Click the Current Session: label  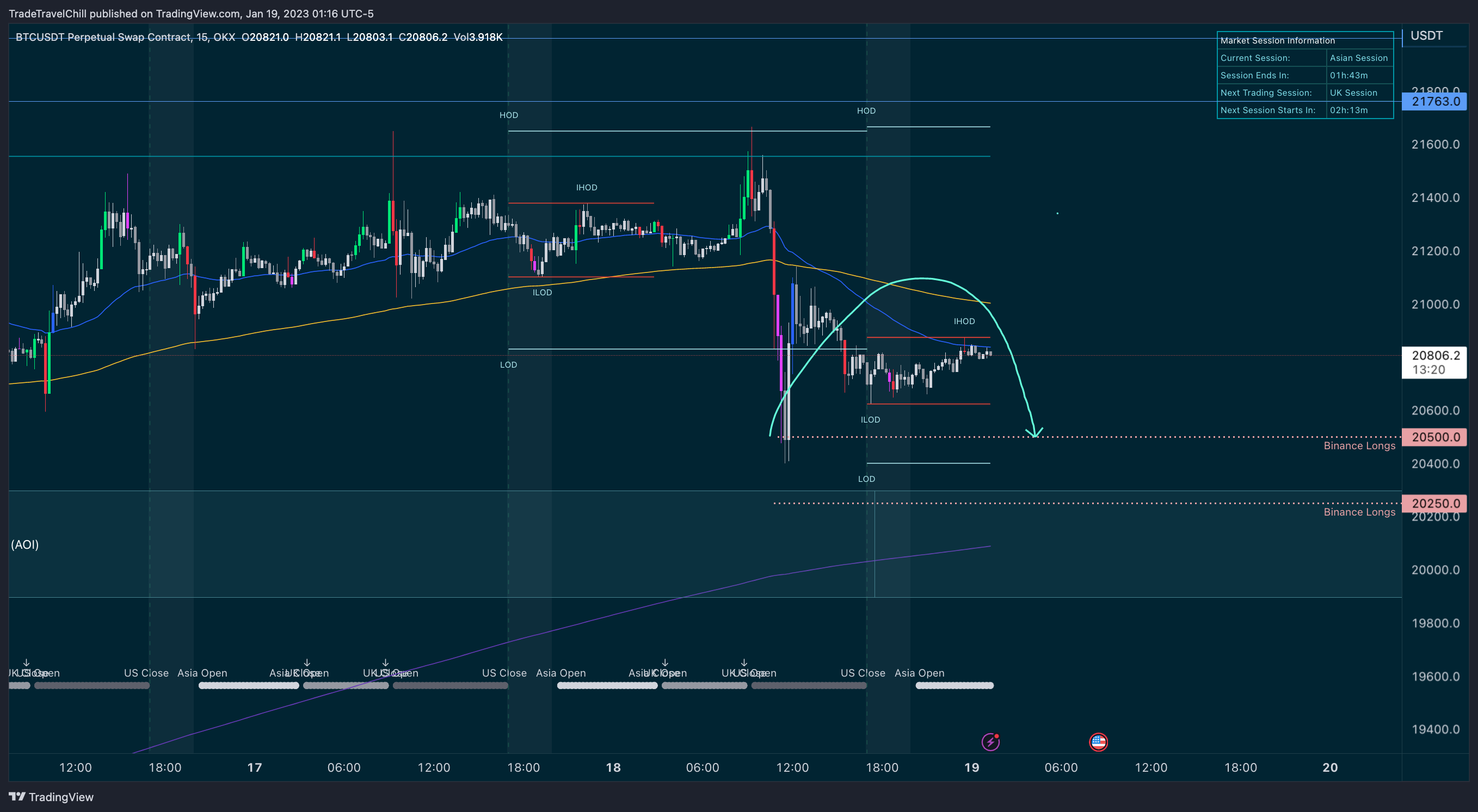[1255, 58]
